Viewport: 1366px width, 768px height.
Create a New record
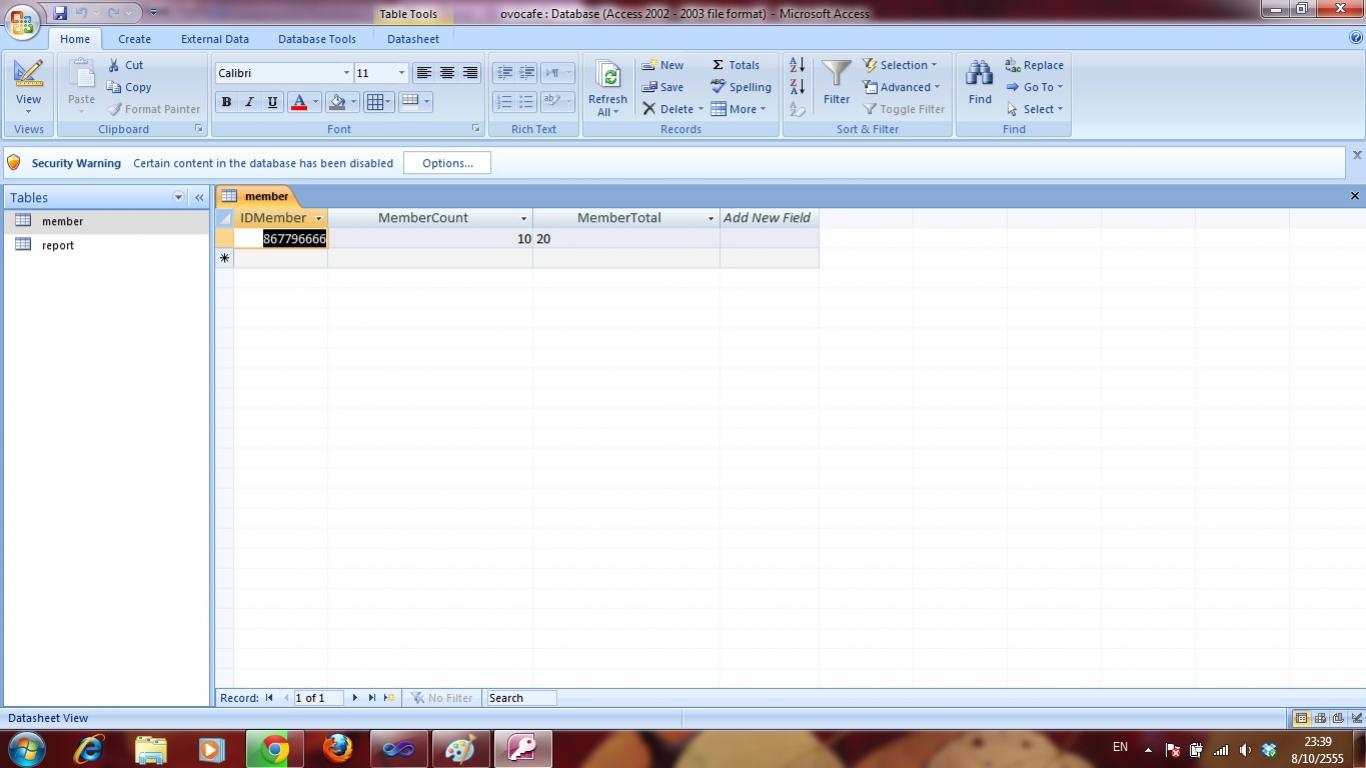coord(662,65)
